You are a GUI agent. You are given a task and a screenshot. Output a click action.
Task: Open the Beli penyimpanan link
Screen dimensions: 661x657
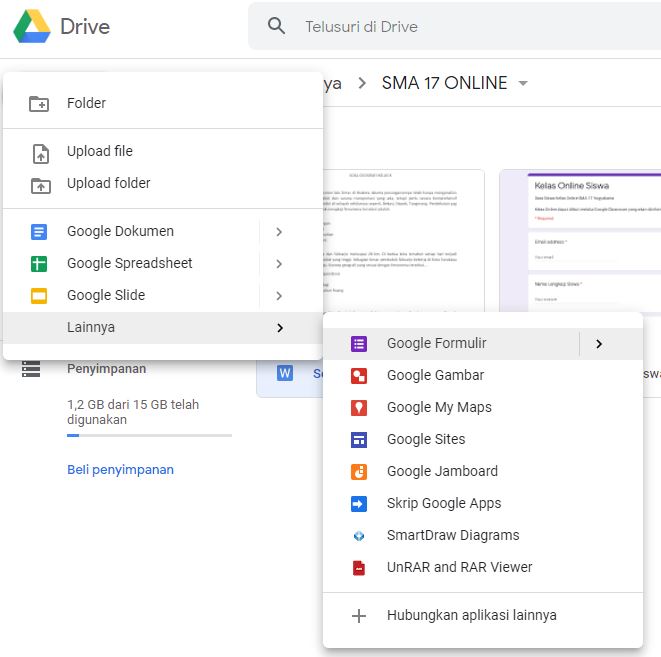pyautogui.click(x=121, y=470)
